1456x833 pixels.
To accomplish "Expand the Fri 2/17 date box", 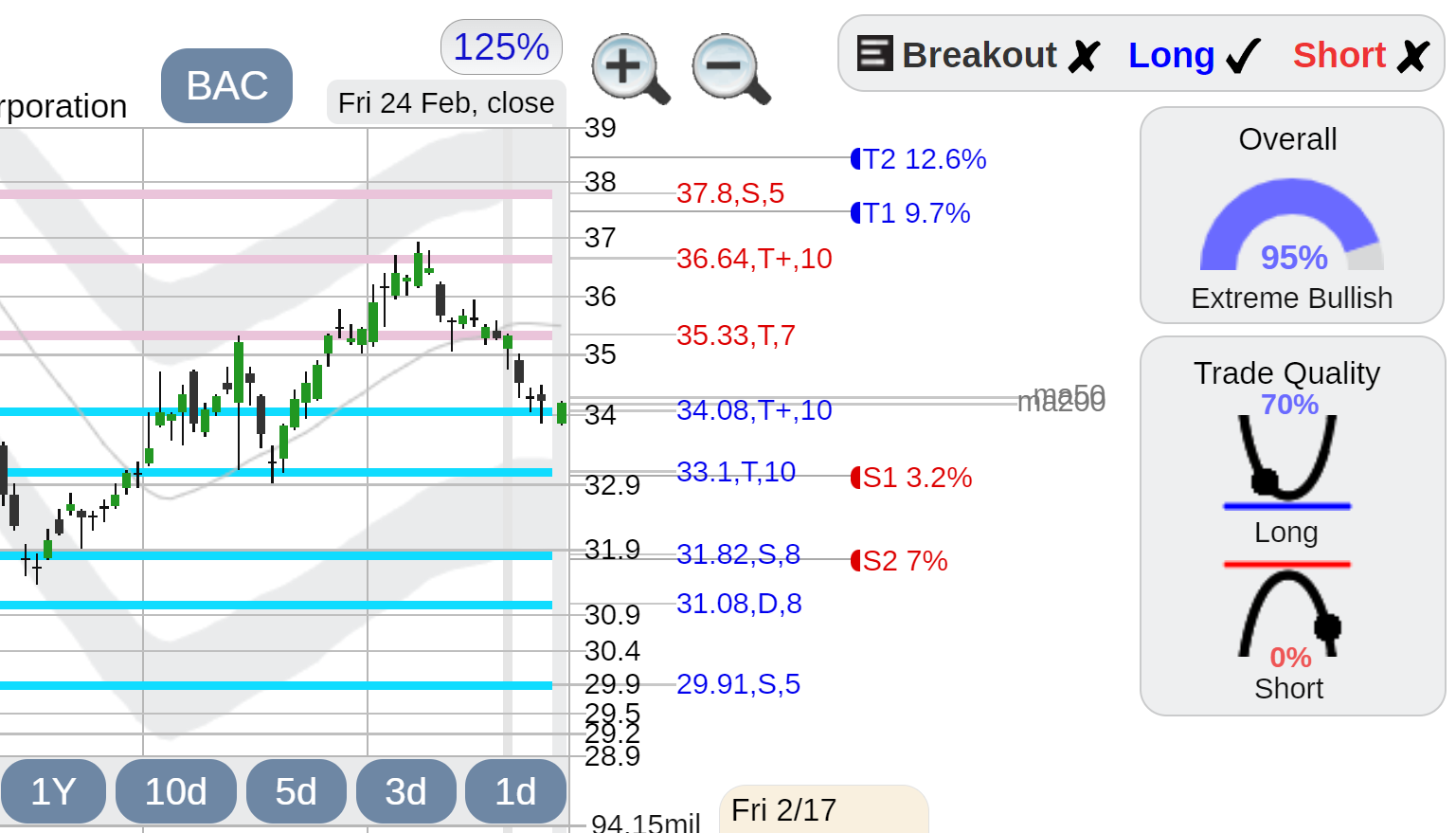I will (x=823, y=809).
